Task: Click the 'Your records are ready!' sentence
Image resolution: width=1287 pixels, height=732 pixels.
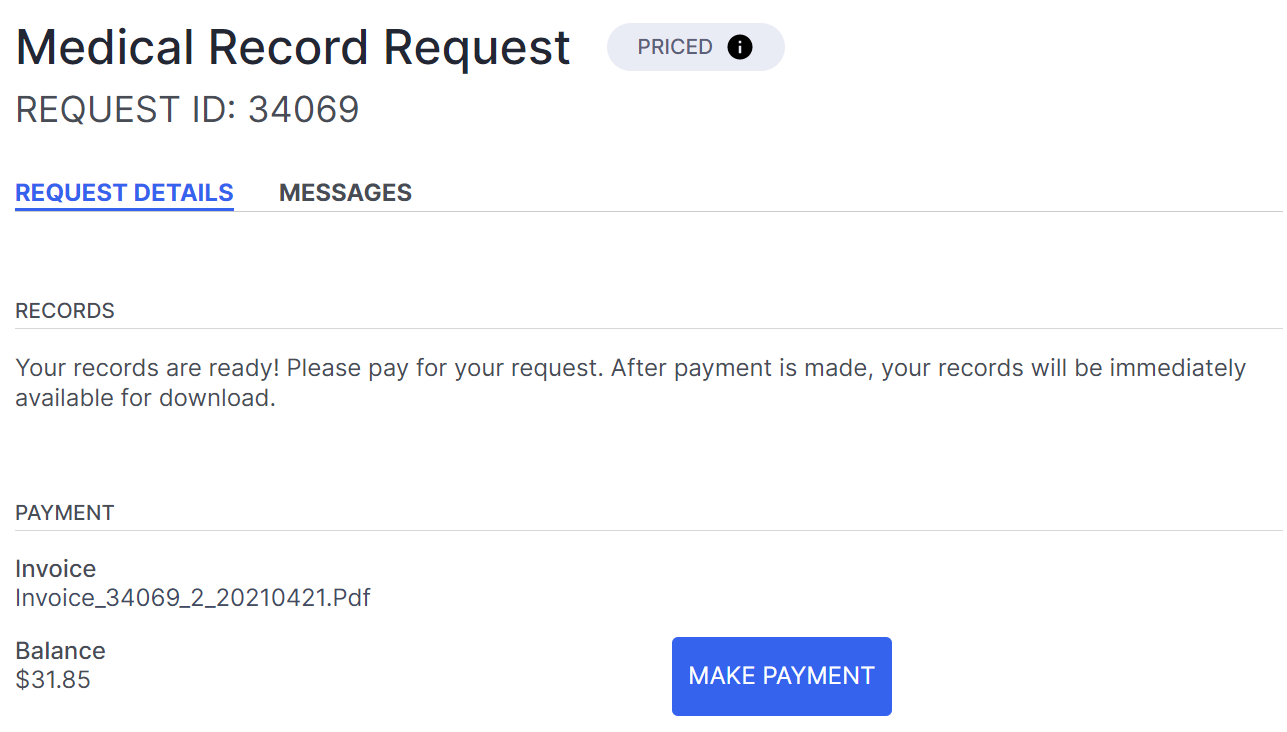Action: pos(148,368)
